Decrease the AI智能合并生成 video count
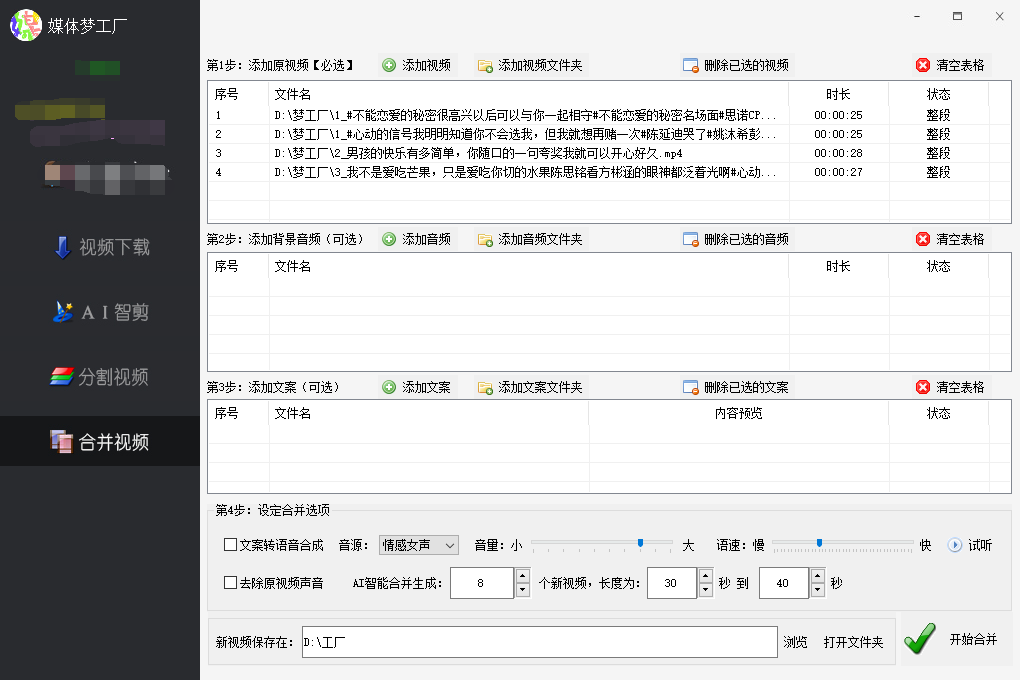 pyautogui.click(x=522, y=590)
